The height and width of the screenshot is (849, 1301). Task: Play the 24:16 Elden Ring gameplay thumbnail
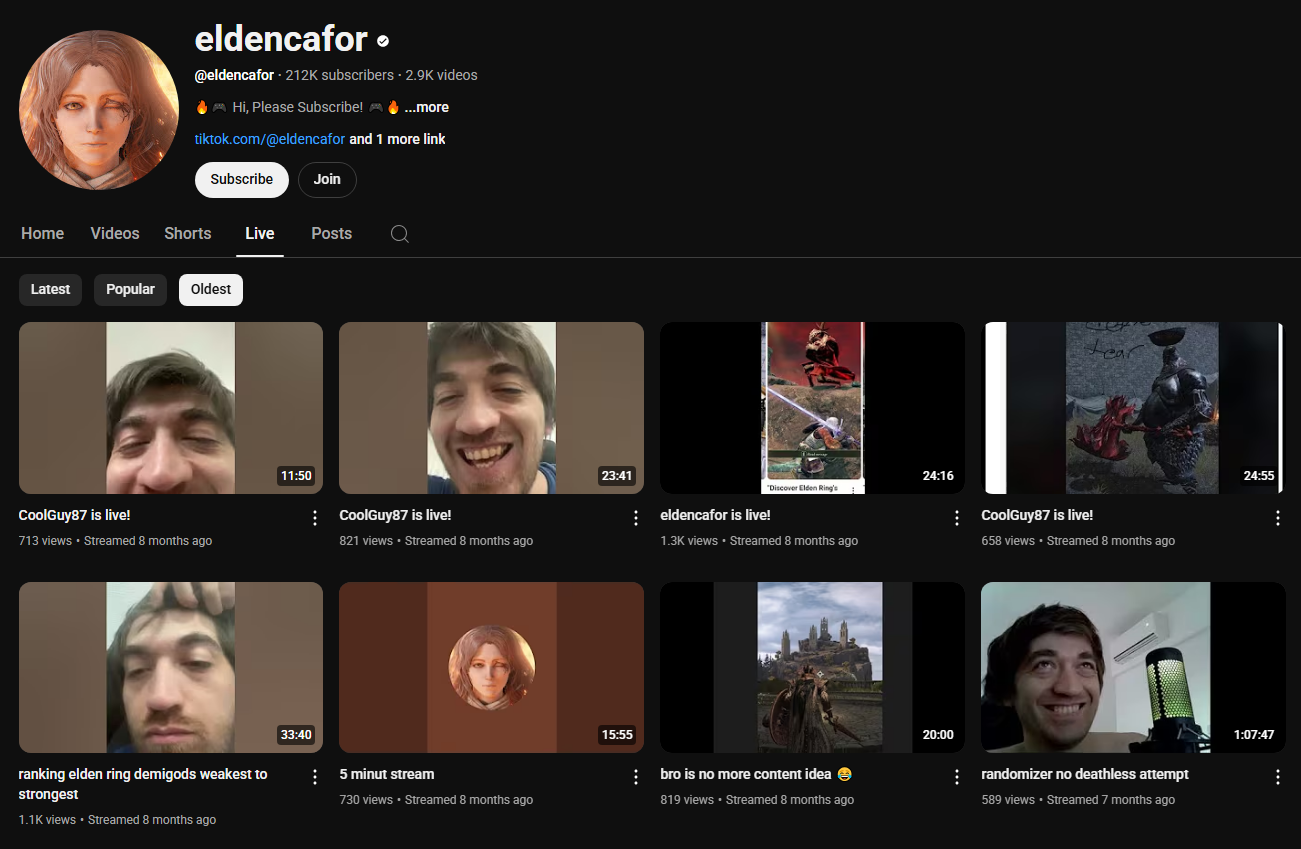pos(813,408)
